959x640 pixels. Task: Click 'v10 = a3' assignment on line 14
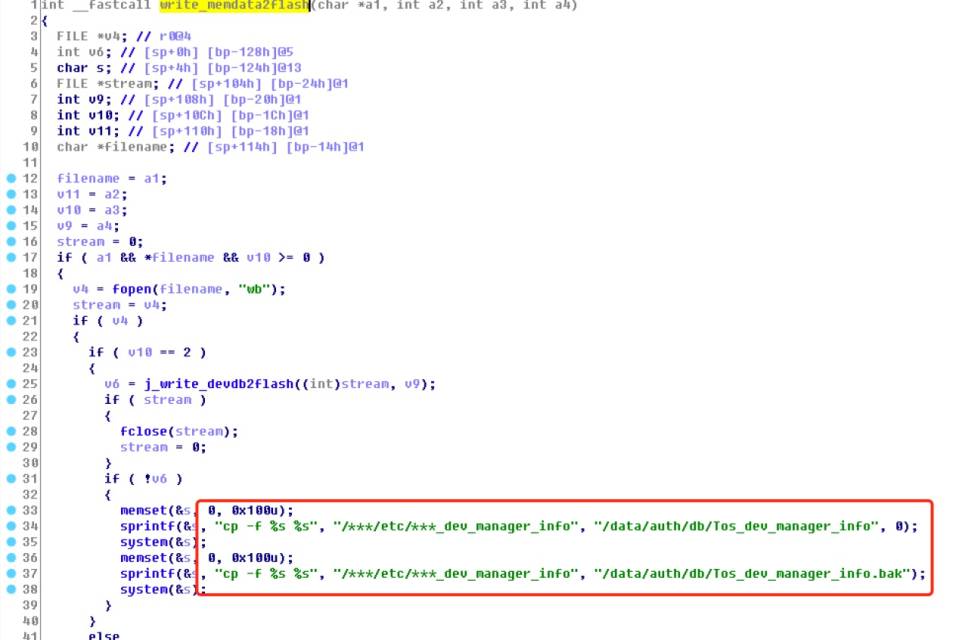tap(92, 210)
